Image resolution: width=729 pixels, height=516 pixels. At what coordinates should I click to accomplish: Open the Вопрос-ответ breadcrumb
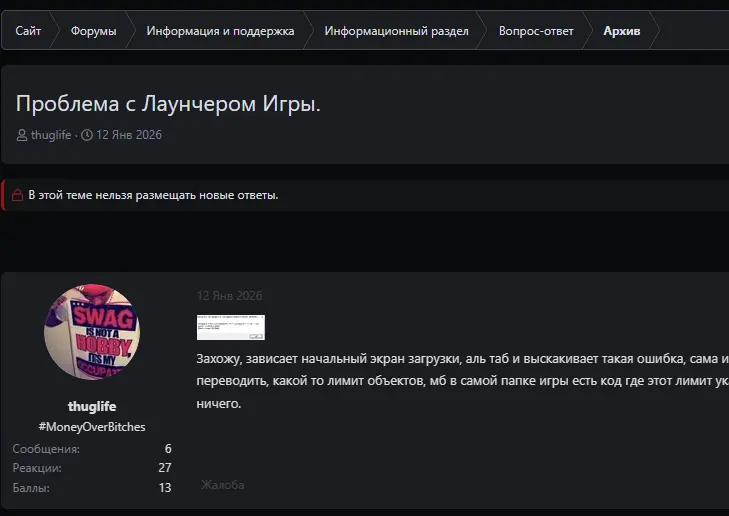[536, 31]
